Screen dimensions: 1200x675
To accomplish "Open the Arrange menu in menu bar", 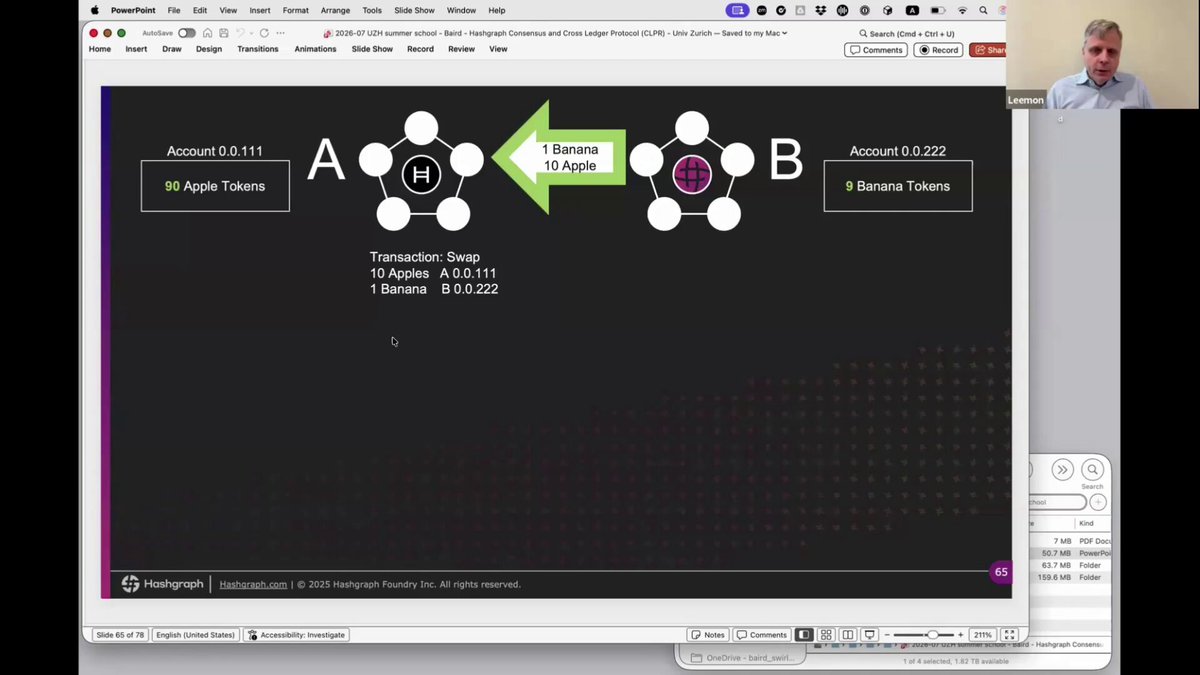I will (x=335, y=10).
